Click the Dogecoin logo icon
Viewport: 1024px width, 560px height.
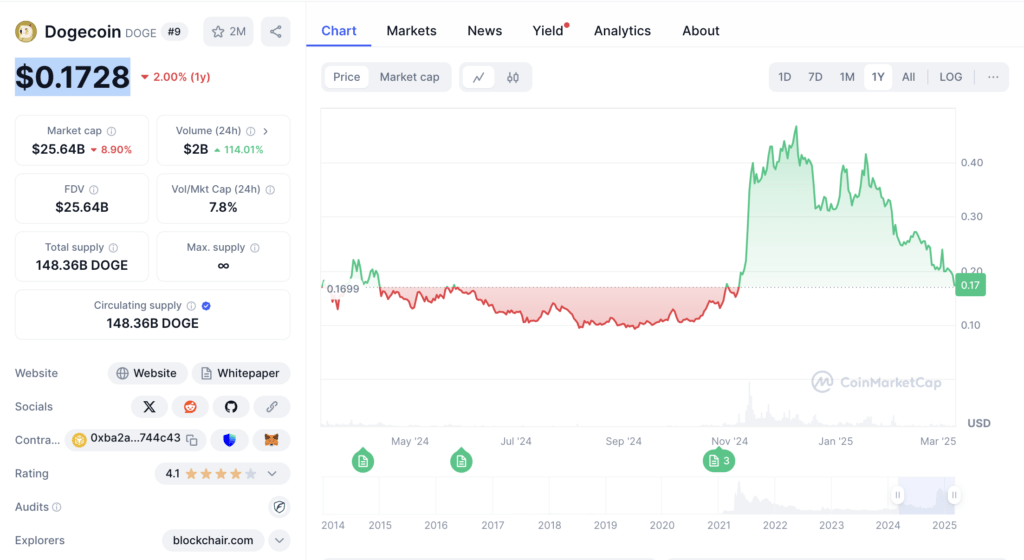coord(26,31)
